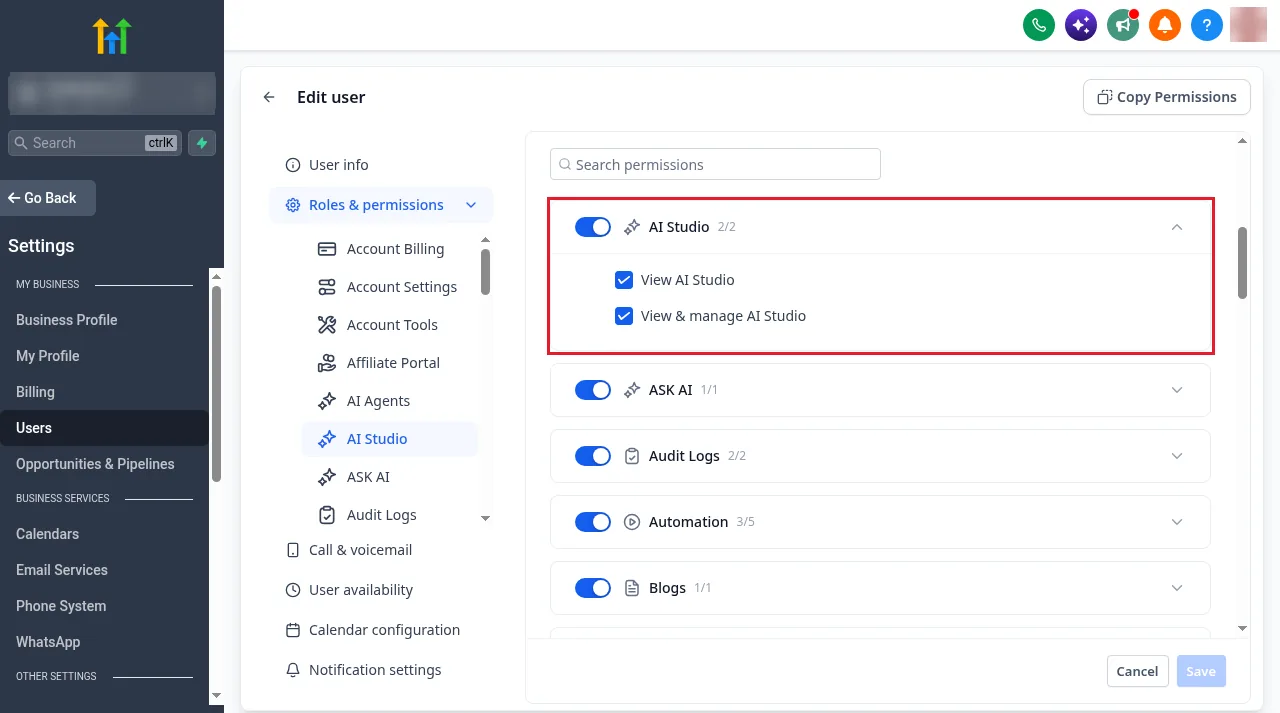Uncheck View & manage AI Studio checkbox

[624, 316]
